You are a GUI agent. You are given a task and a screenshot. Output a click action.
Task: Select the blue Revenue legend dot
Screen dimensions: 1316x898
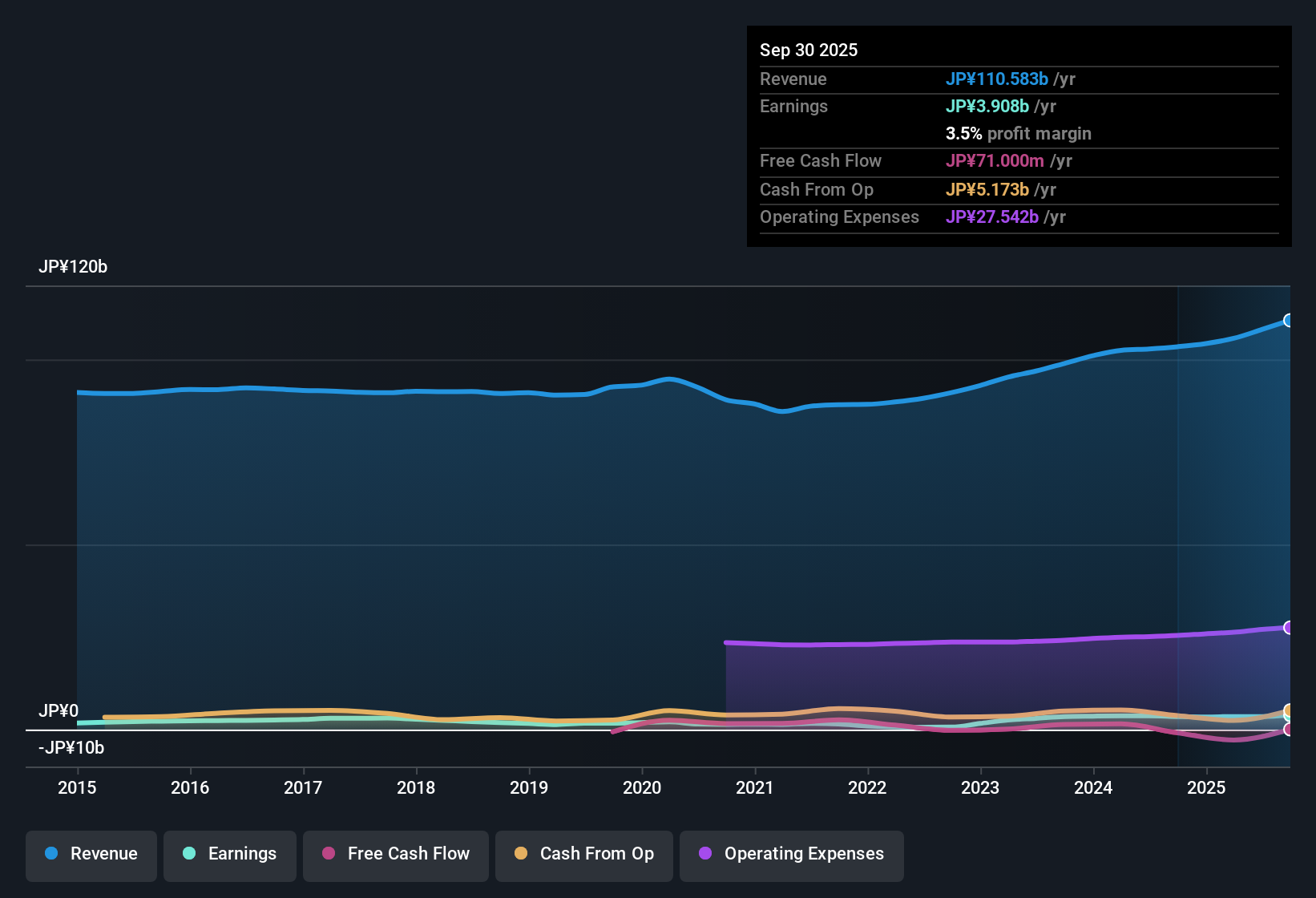[51, 854]
